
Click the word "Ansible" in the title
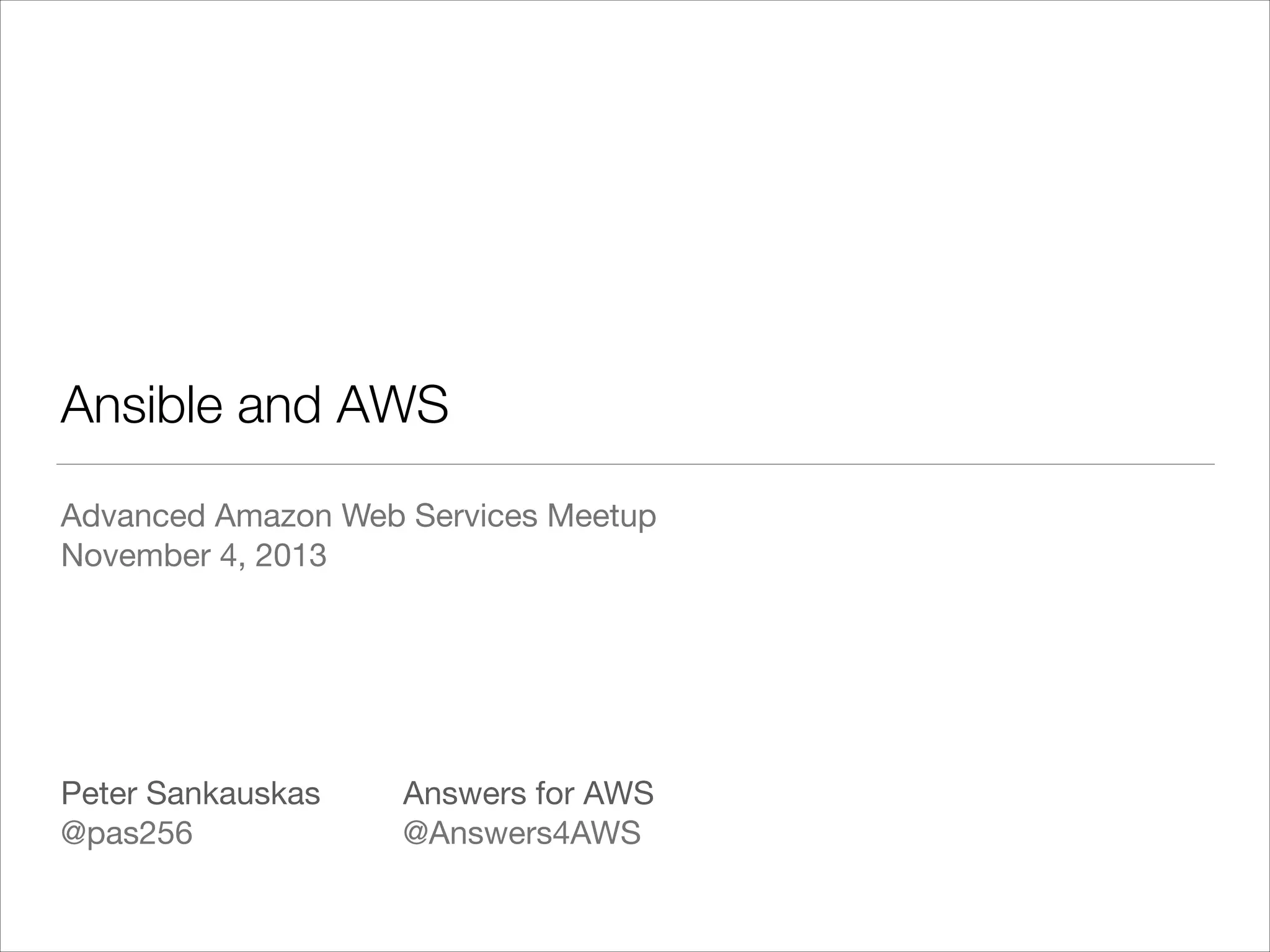[141, 405]
